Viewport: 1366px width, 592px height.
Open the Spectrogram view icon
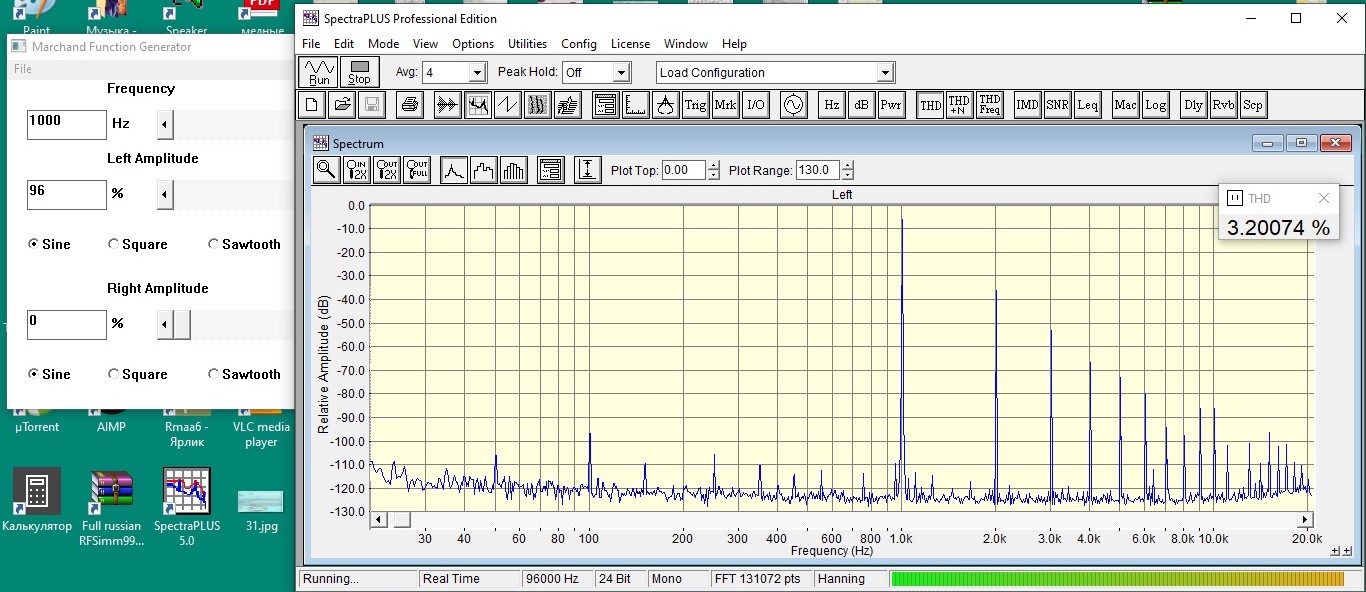point(537,105)
